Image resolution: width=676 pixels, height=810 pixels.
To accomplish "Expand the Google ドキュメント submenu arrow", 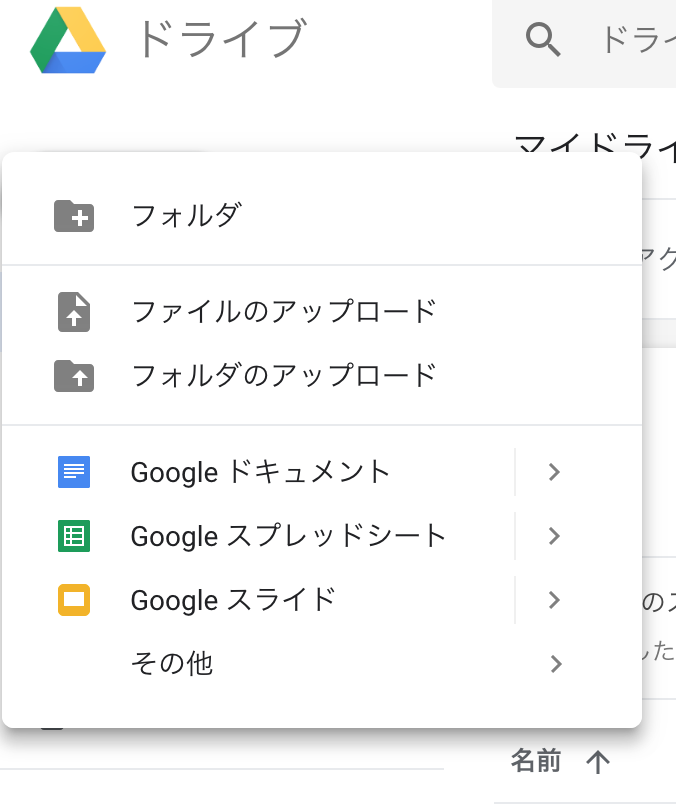I will pyautogui.click(x=556, y=472).
